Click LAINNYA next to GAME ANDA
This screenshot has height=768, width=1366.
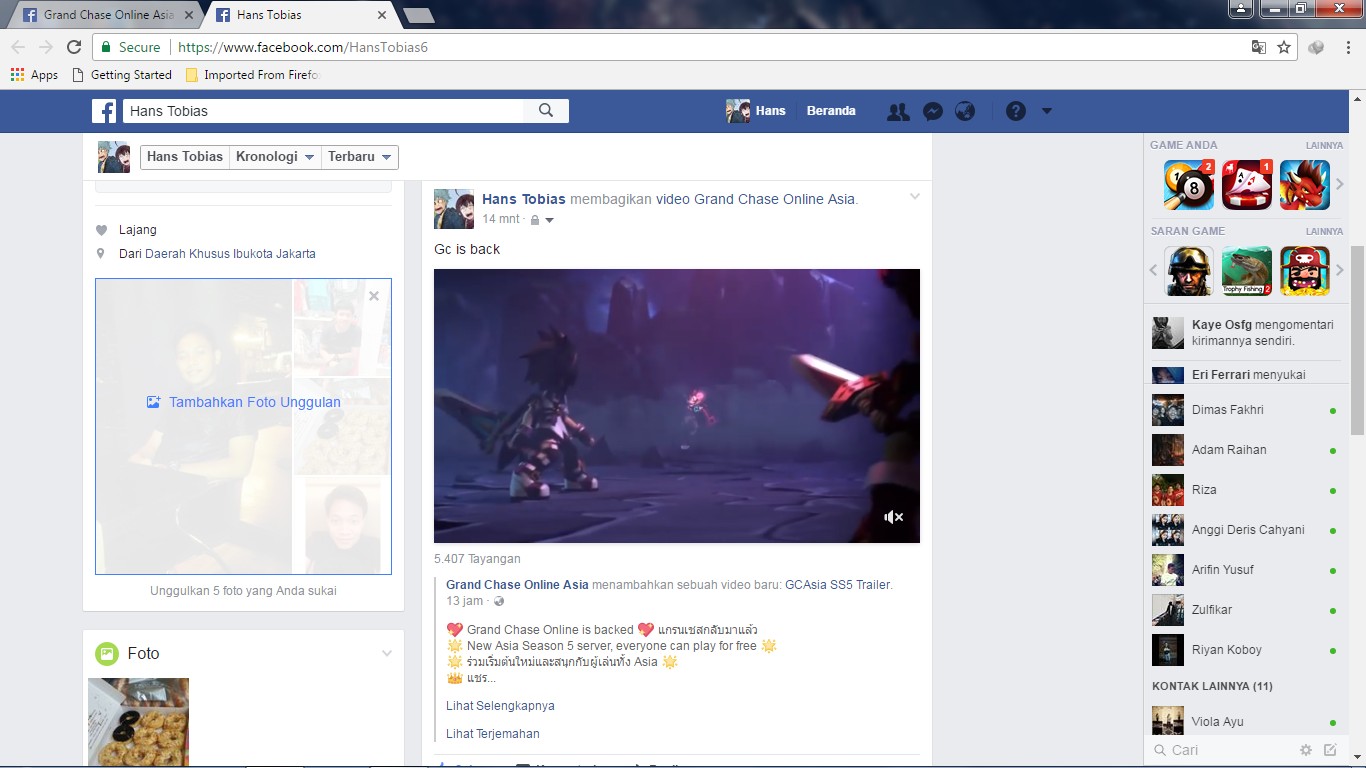(1324, 146)
